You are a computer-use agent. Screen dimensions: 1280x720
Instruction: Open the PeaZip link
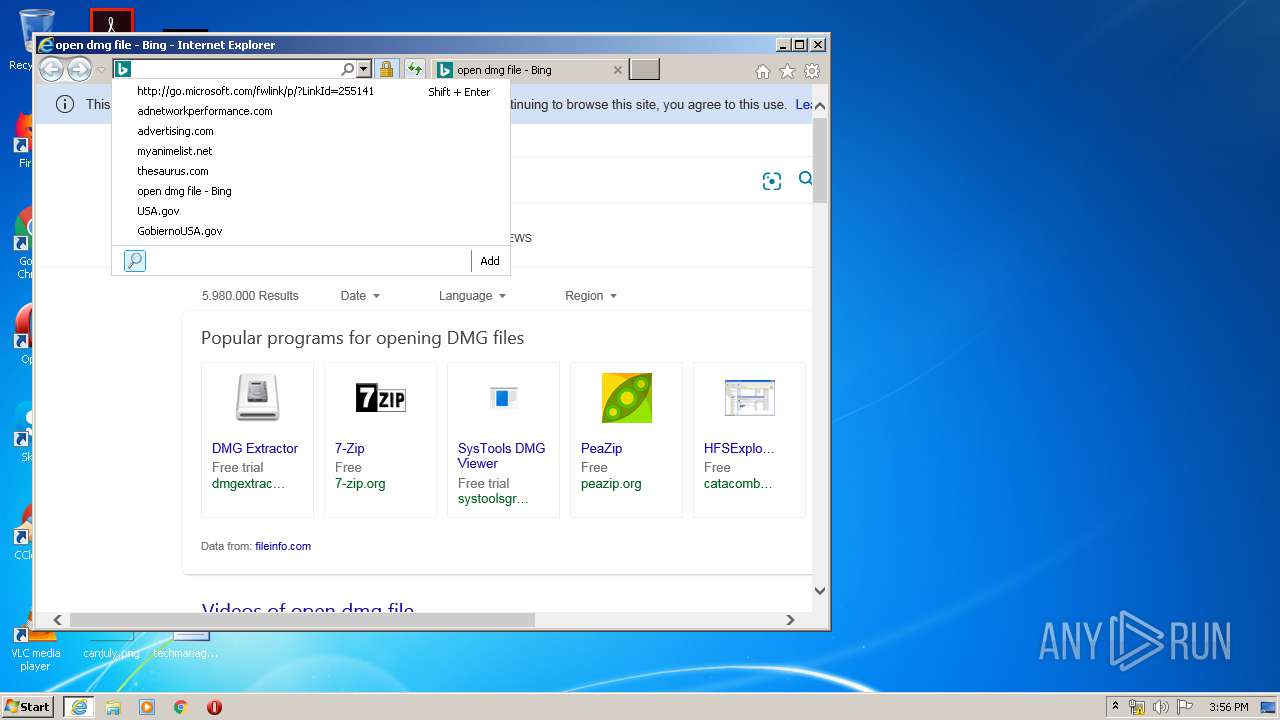[601, 448]
